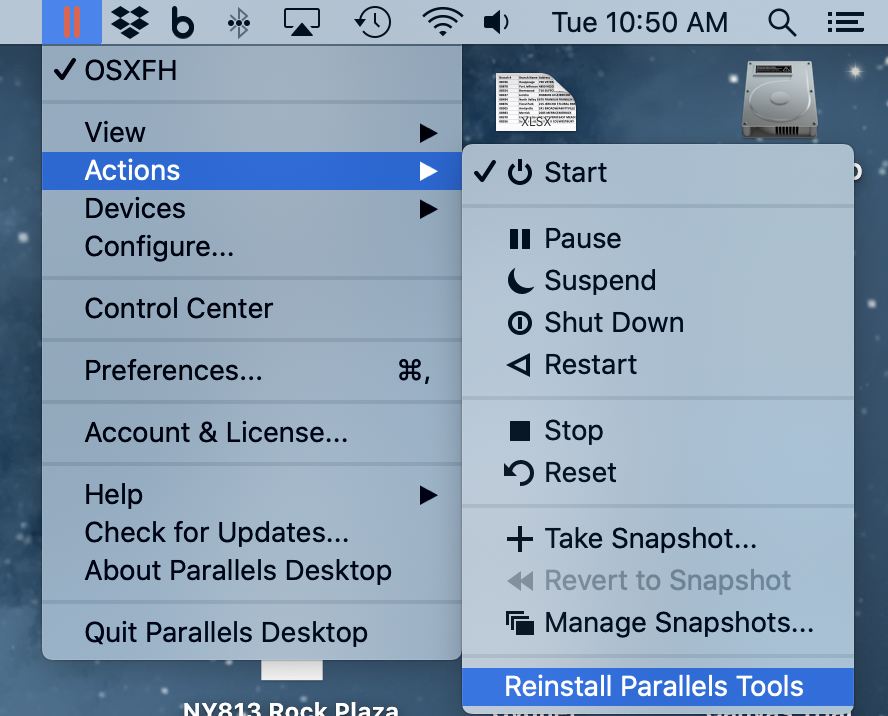Open the Dropbox menu bar icon

(130, 23)
